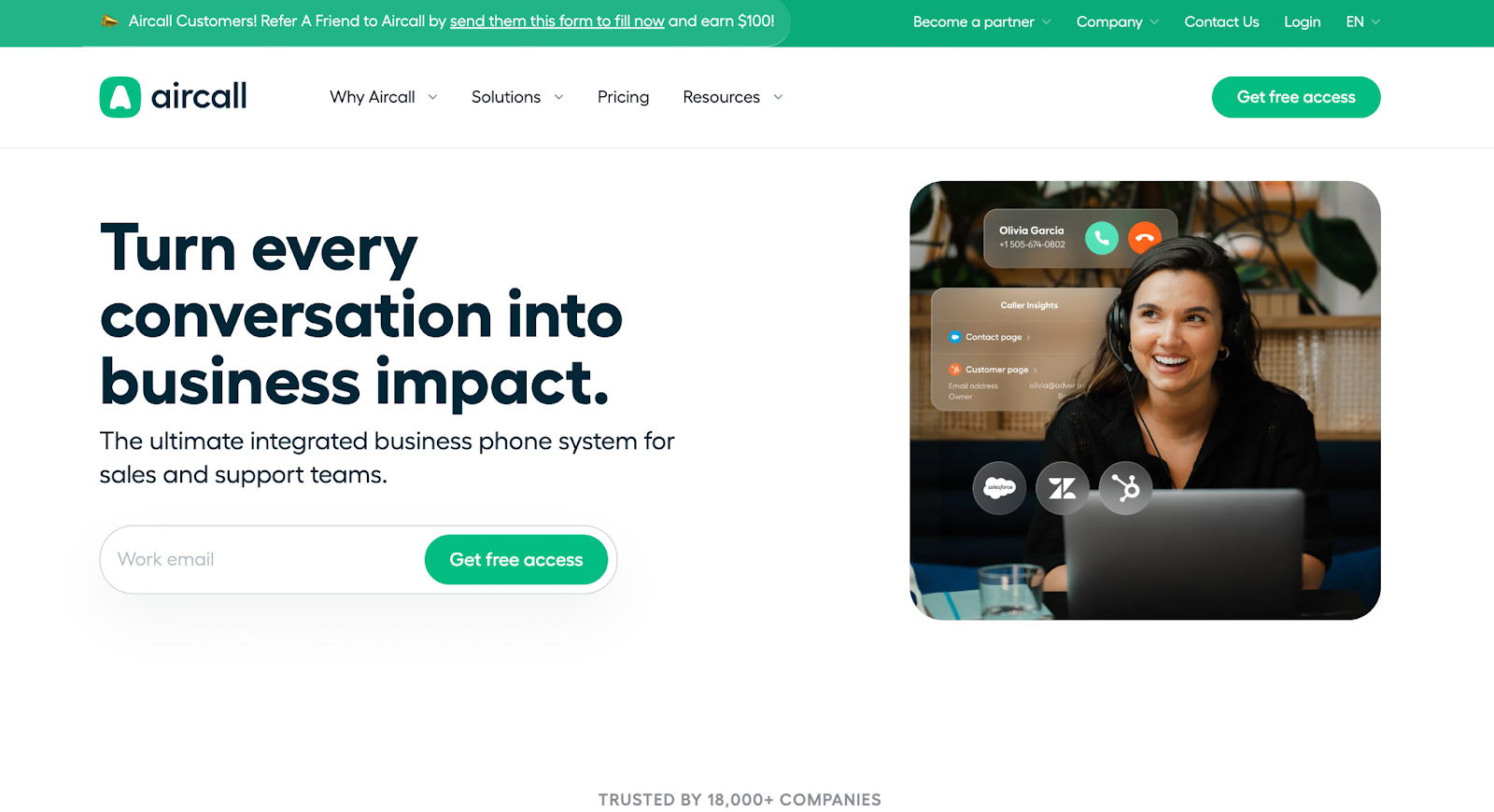Open the Resources dropdown menu

point(733,97)
